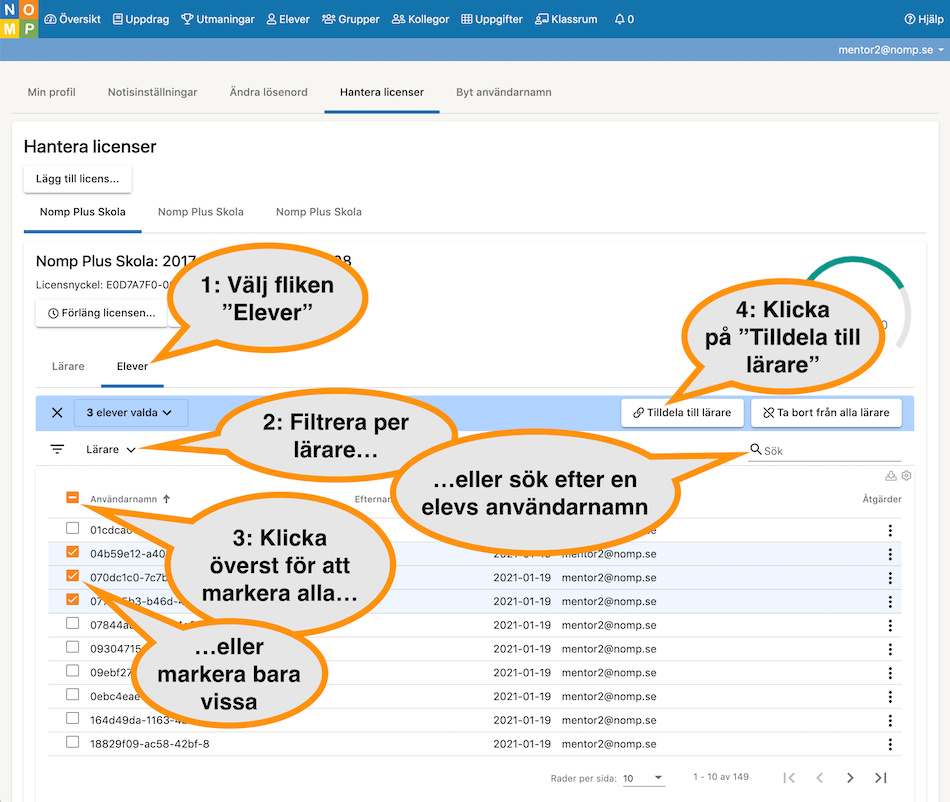Expand the "3 elever valda" dropdown

tap(130, 413)
